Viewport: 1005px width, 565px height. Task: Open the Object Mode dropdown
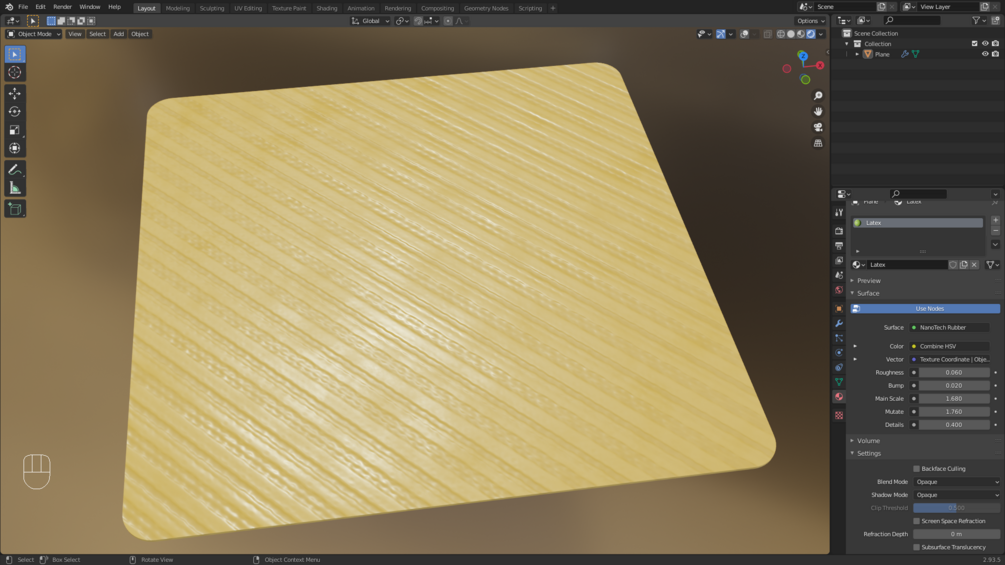pos(33,34)
